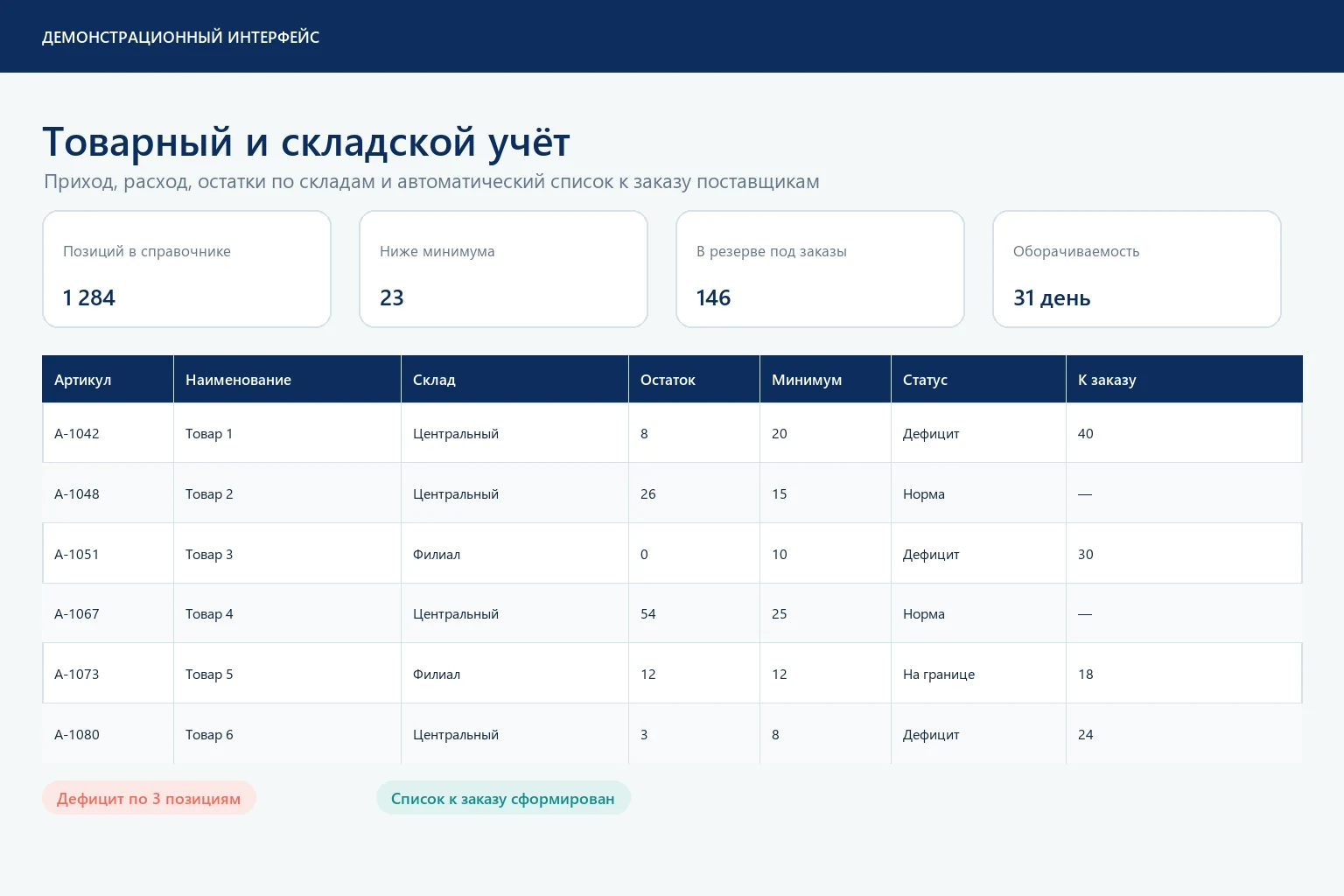Click 'Дефицит' status in A-1042 row

click(x=931, y=433)
